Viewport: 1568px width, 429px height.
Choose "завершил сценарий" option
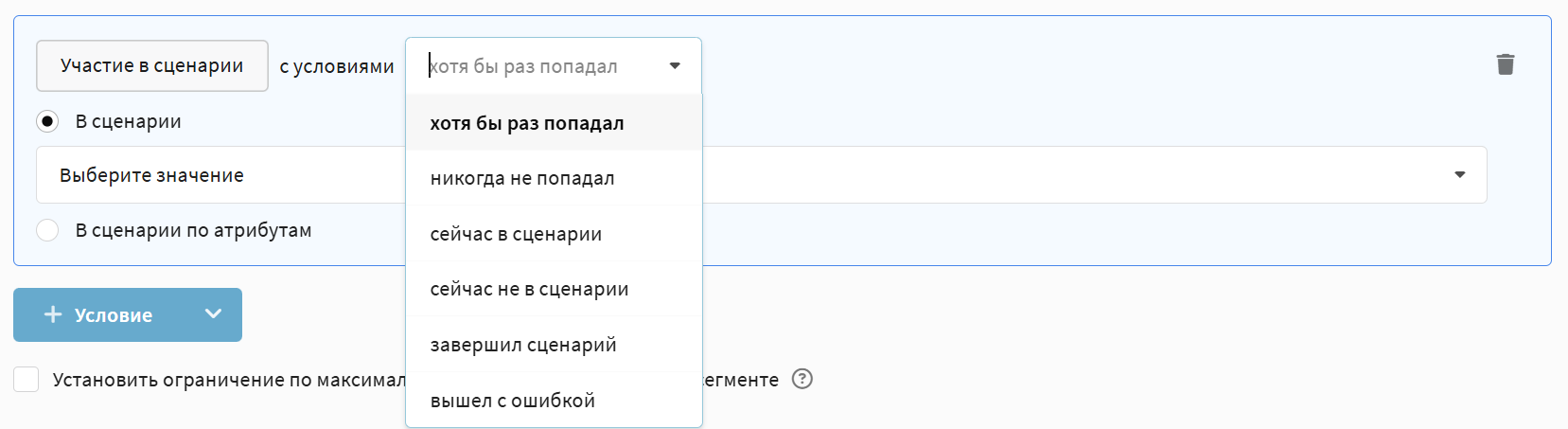pyautogui.click(x=523, y=345)
